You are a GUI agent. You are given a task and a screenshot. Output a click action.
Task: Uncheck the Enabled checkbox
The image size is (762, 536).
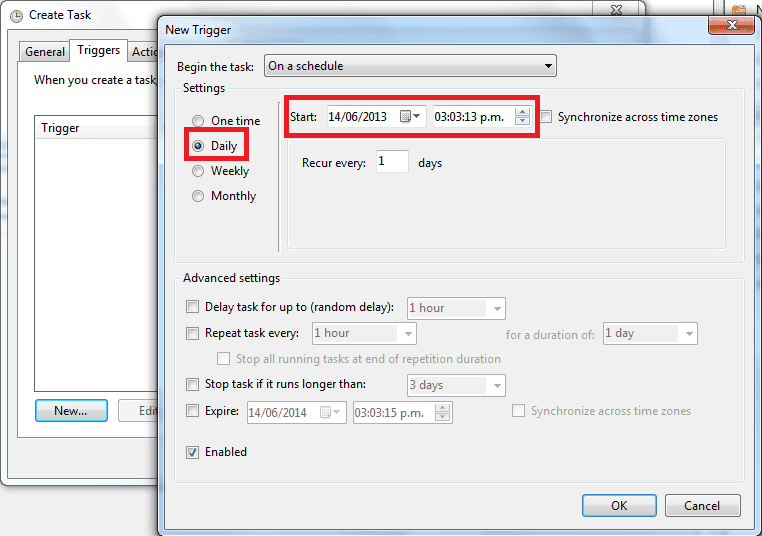192,452
